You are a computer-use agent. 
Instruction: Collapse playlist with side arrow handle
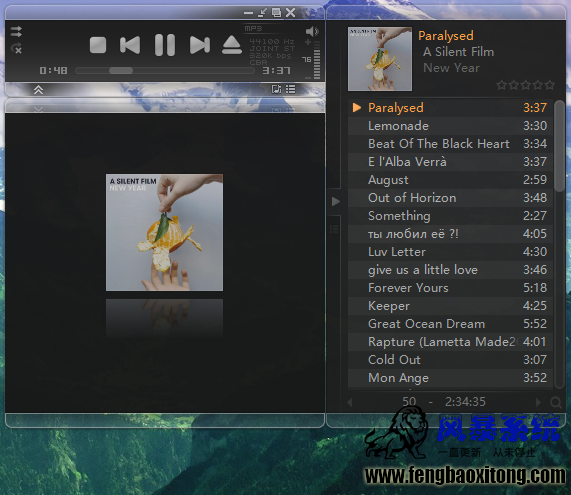point(335,201)
